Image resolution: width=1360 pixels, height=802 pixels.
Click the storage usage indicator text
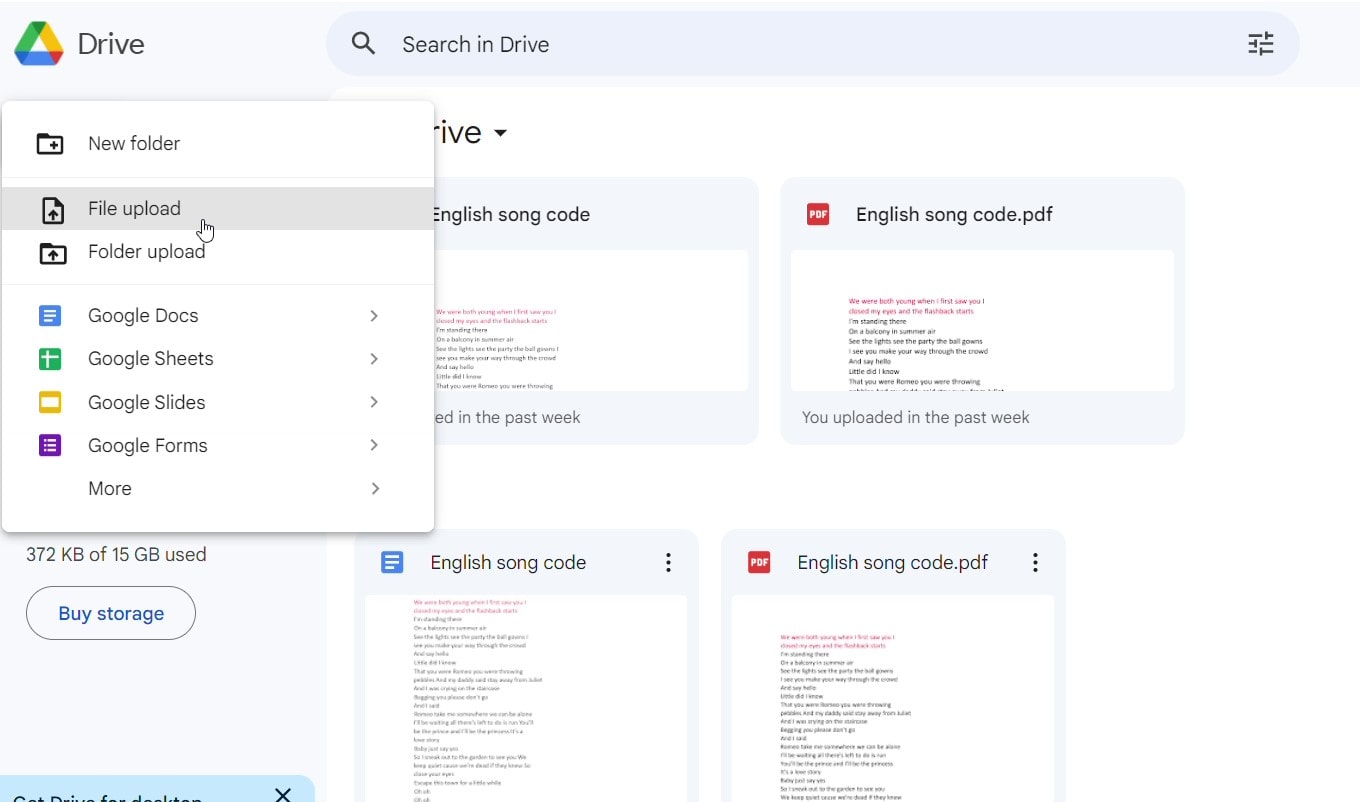[115, 554]
